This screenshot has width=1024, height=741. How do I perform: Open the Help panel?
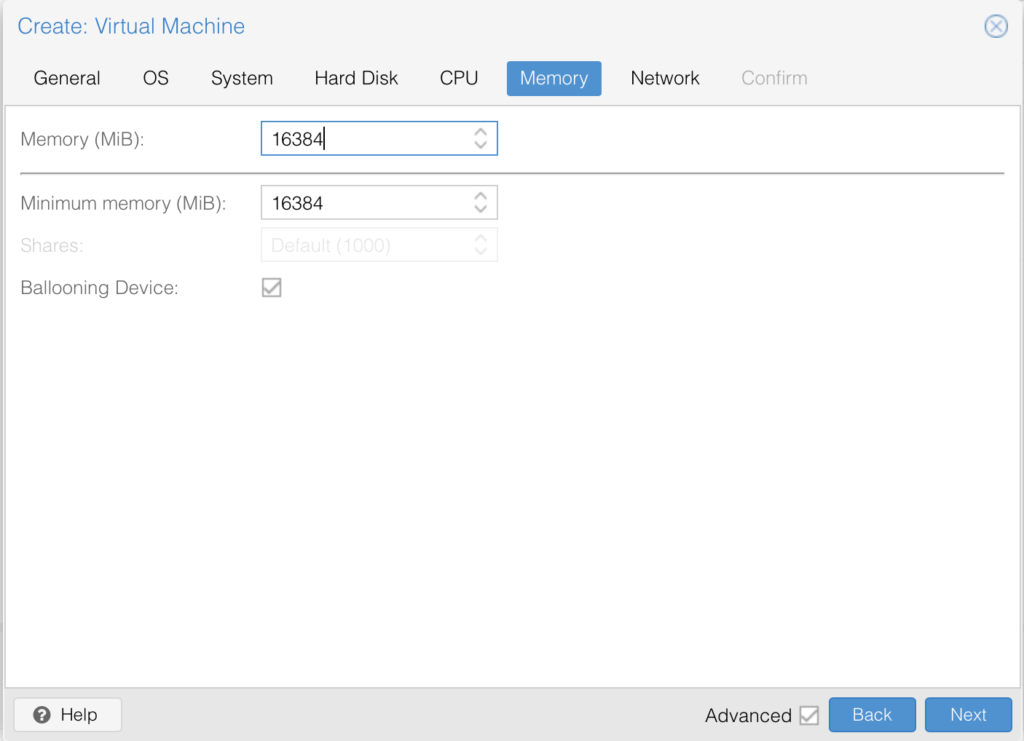click(67, 714)
